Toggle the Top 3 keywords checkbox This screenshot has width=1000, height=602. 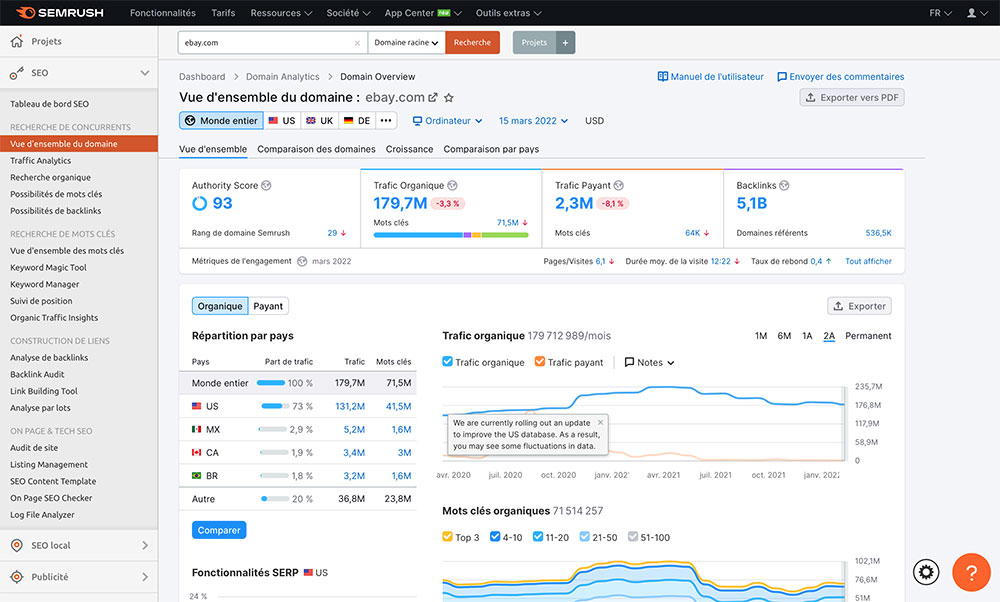[448, 536]
